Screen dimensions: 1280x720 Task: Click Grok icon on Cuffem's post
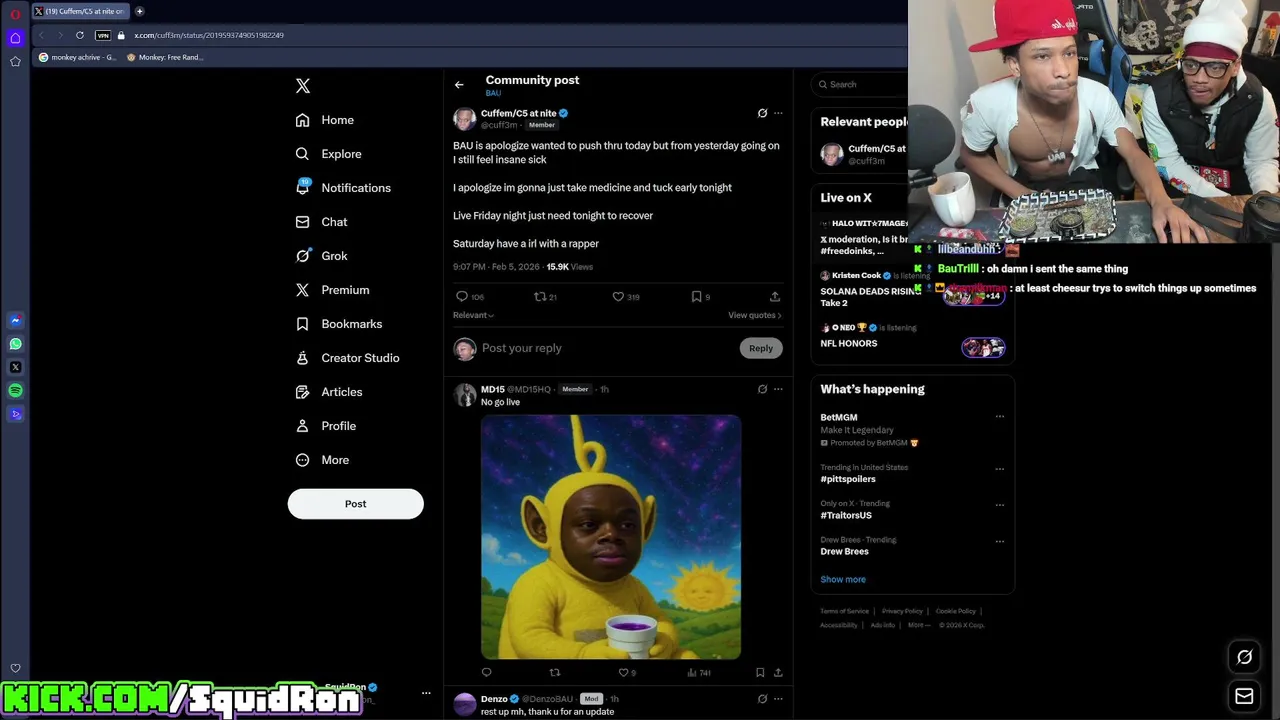762,113
